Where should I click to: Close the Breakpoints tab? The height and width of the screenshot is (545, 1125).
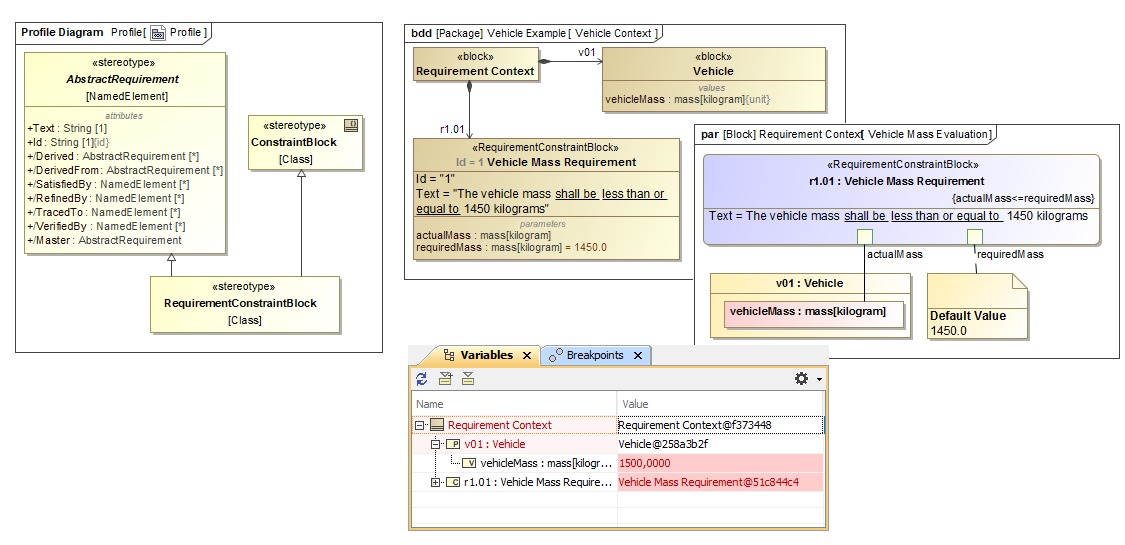click(637, 356)
